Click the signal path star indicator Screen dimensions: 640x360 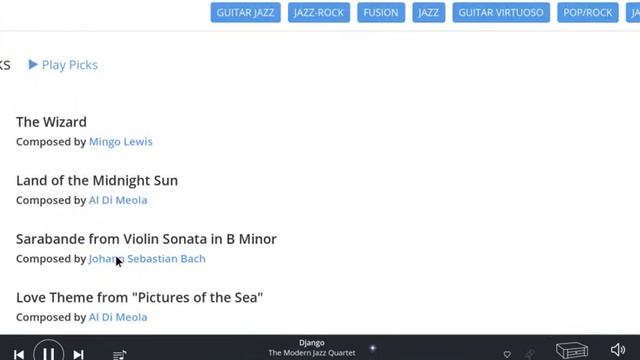pyautogui.click(x=373, y=348)
